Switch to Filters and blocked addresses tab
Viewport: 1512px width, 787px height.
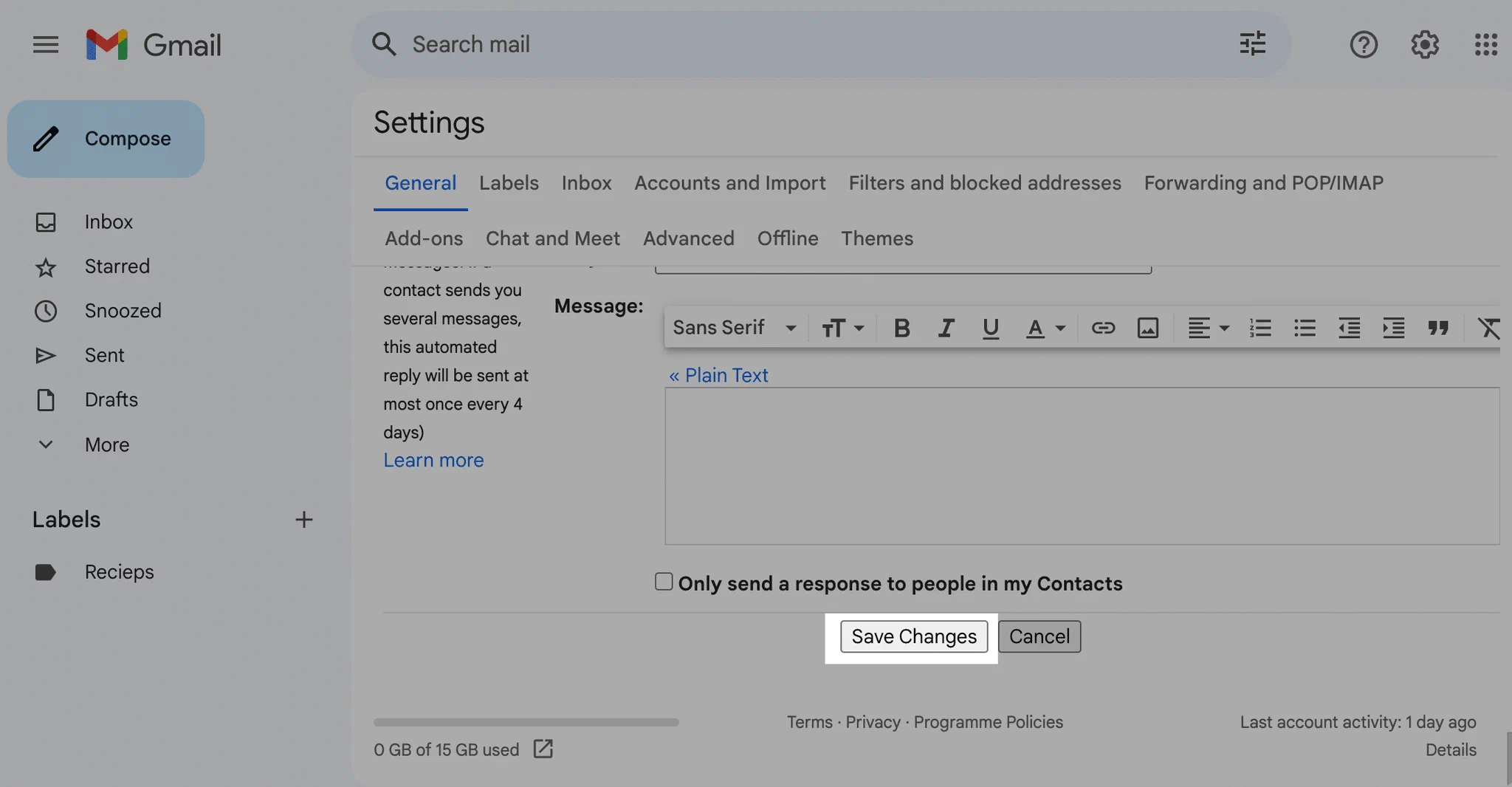(x=985, y=183)
